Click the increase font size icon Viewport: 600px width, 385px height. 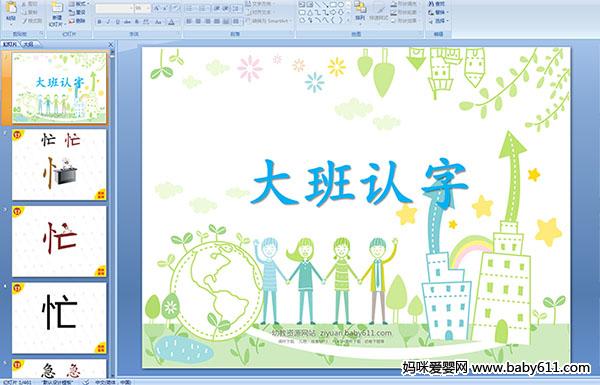[157, 8]
